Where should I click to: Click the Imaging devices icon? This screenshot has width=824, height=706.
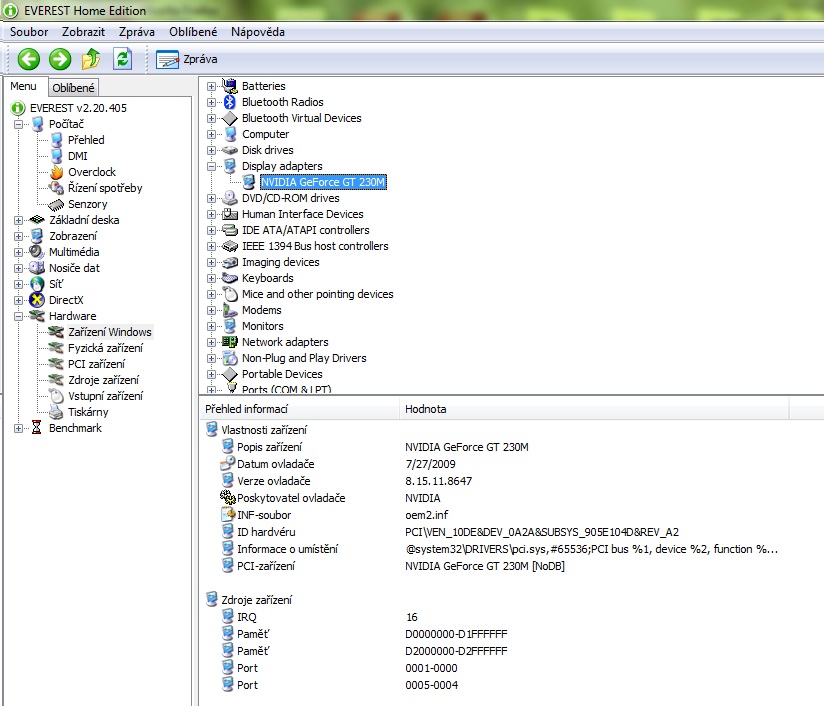point(230,262)
